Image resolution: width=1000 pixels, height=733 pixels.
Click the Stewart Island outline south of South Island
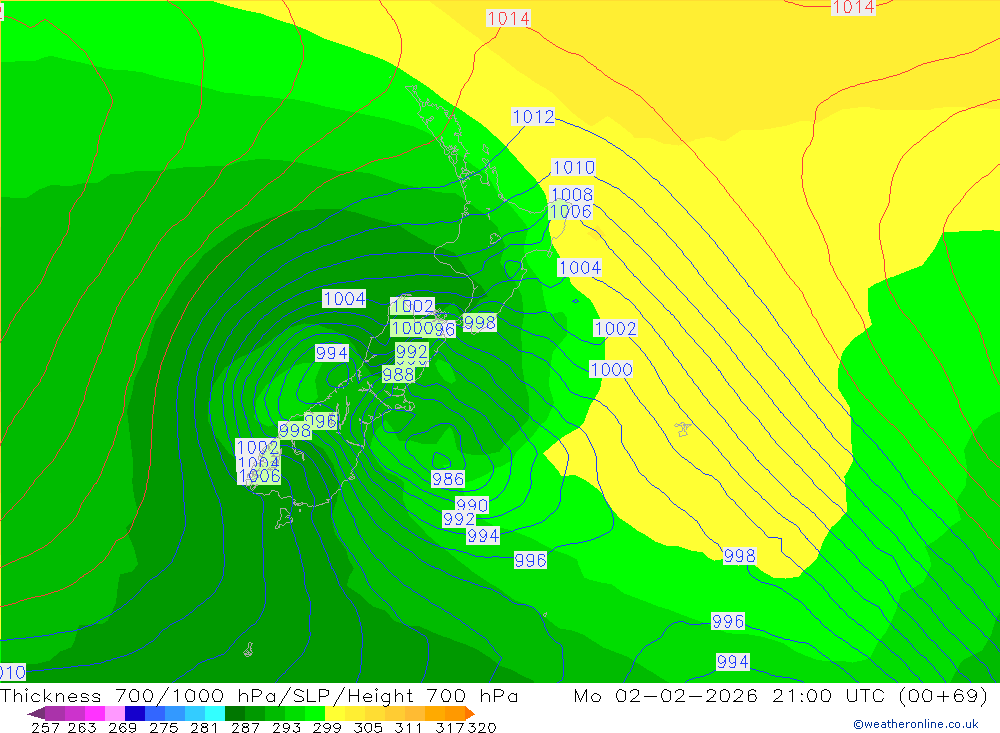(284, 518)
